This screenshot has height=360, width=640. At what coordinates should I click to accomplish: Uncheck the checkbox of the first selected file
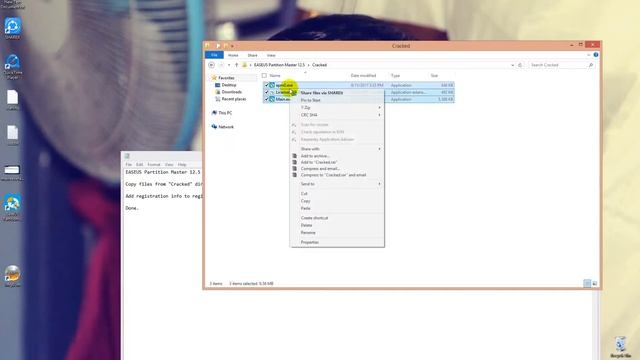(x=267, y=85)
